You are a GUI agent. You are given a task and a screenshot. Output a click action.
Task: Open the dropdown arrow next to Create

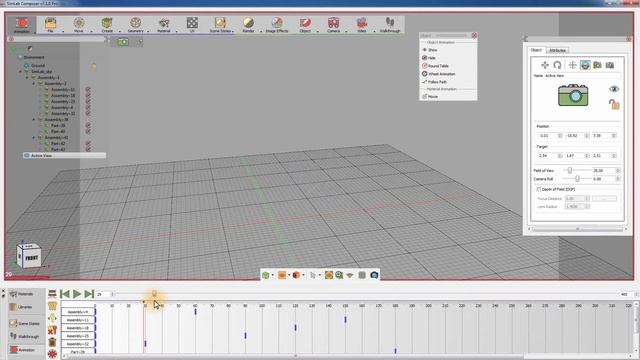pyautogui.click(x=120, y=31)
